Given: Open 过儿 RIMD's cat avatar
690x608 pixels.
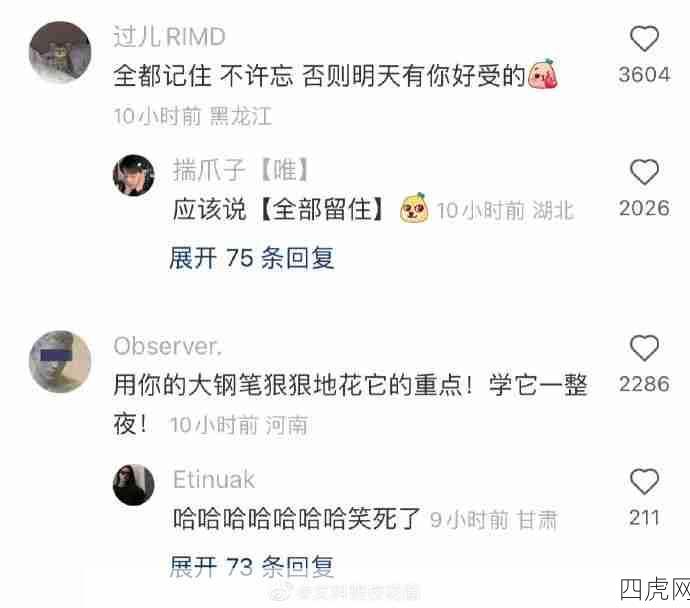Looking at the screenshot, I should 60,52.
